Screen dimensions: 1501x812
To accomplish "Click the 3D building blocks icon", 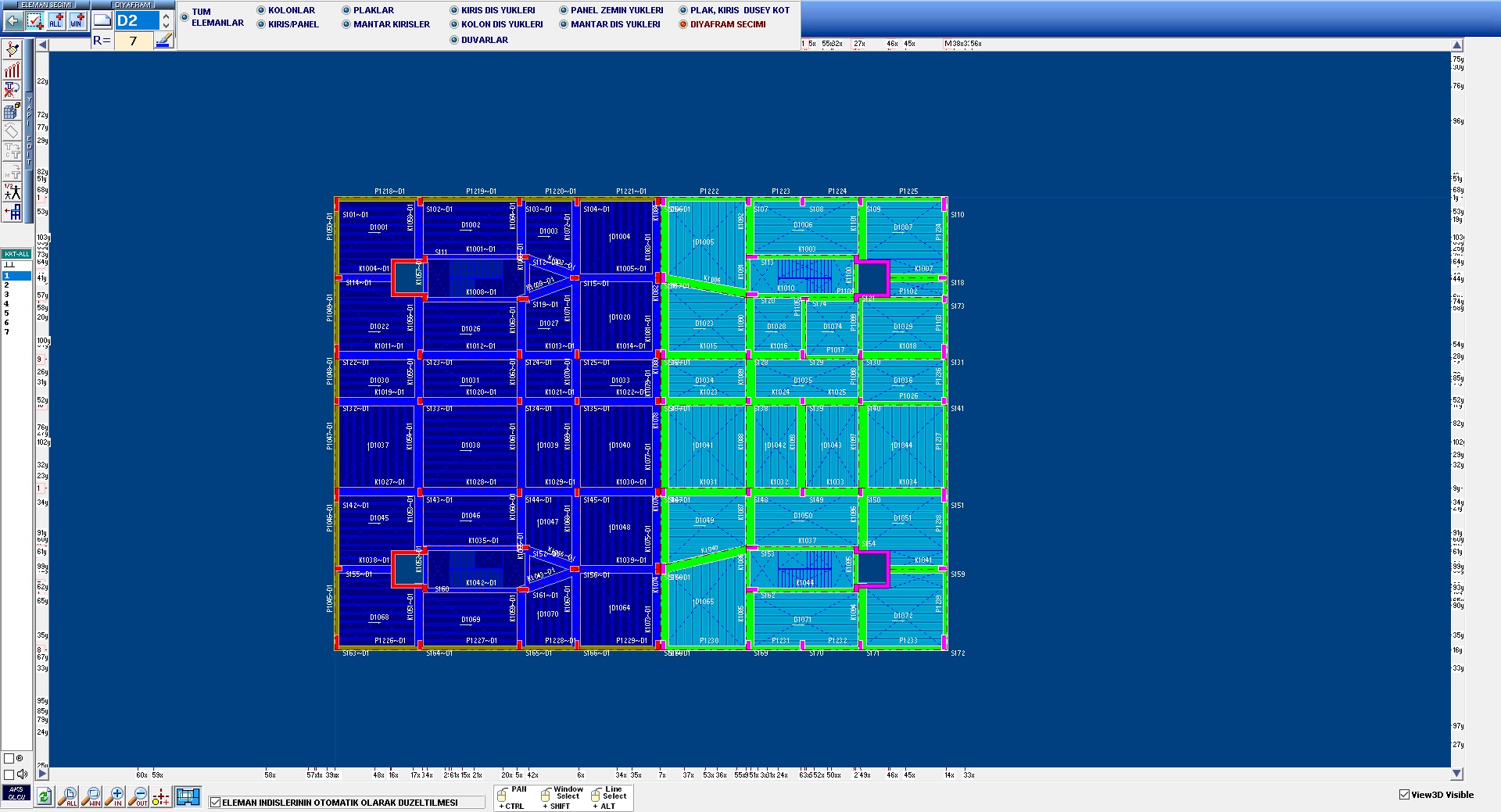I will point(12,111).
